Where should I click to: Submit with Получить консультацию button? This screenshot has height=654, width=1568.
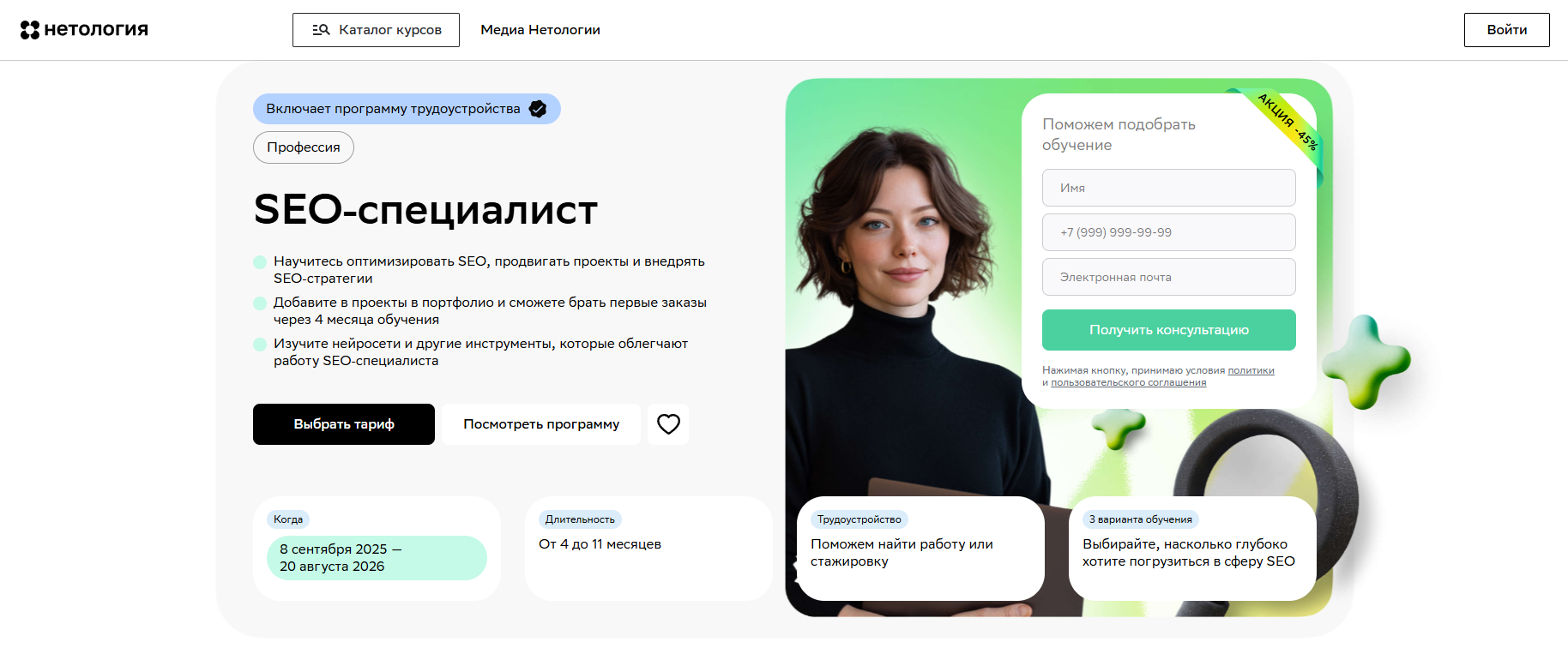click(x=1168, y=330)
